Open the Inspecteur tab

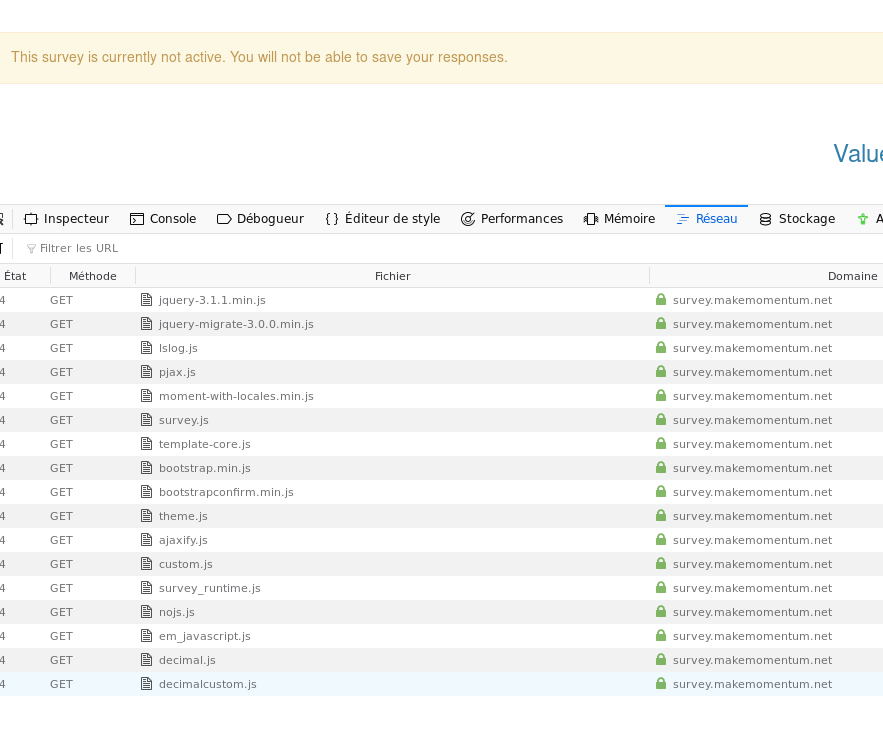[66, 219]
